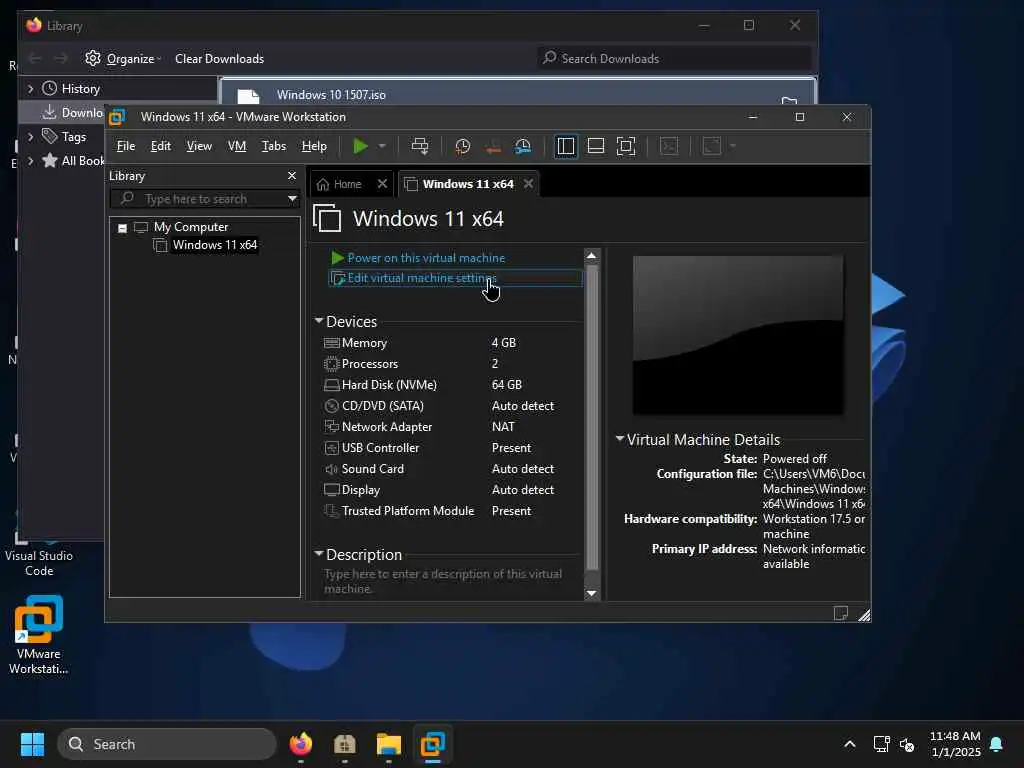Screen dimensions: 1024x768
Task: Collapse the Devices section
Action: tap(319, 321)
